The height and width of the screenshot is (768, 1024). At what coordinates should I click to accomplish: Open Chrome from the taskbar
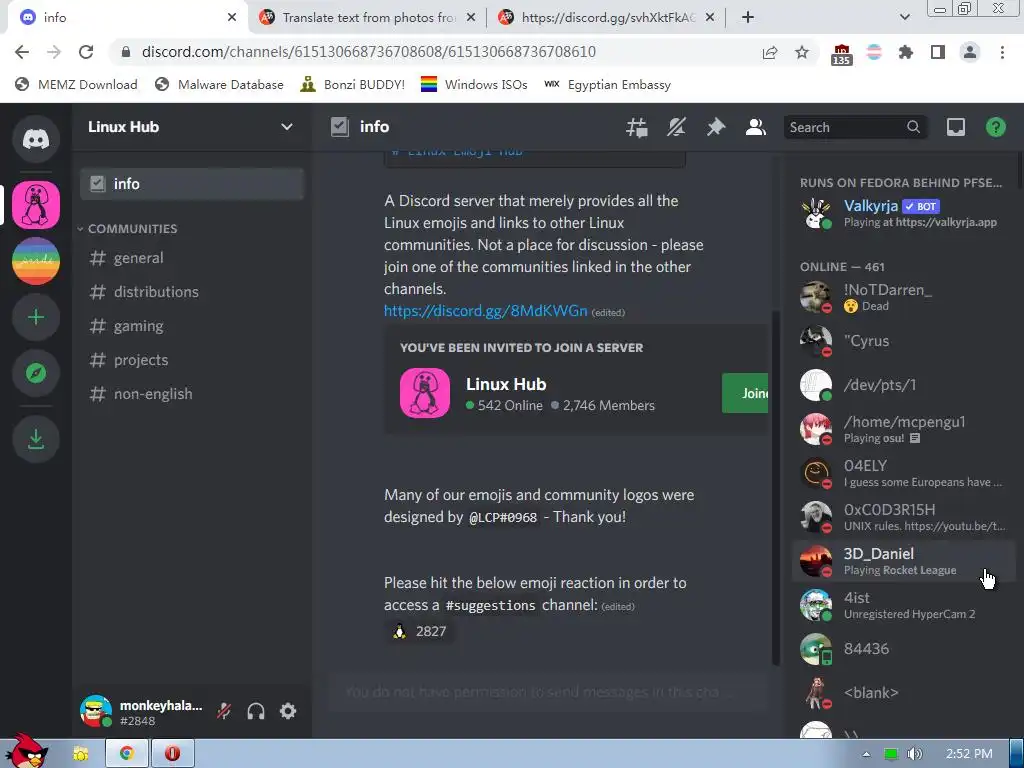point(127,754)
